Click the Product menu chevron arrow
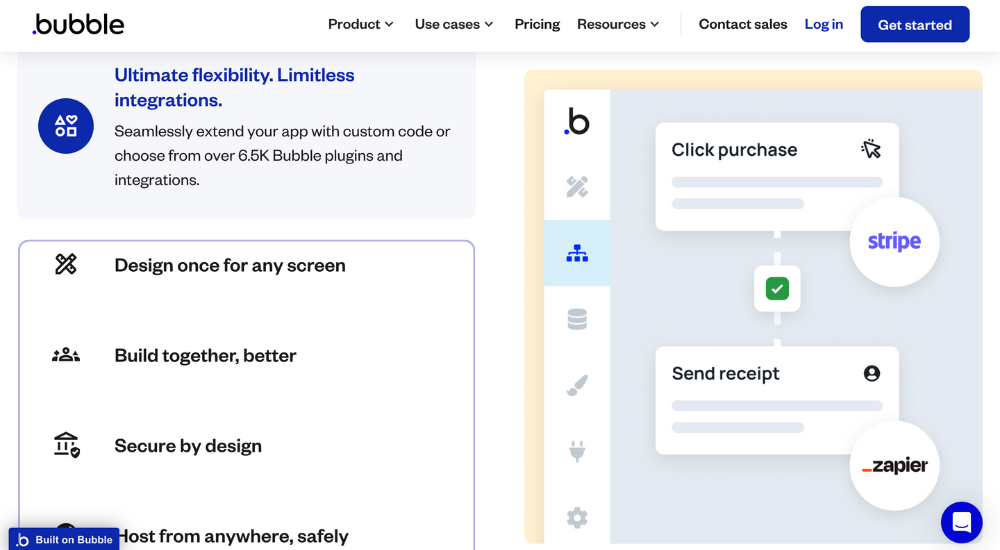This screenshot has width=1000, height=550. point(389,24)
